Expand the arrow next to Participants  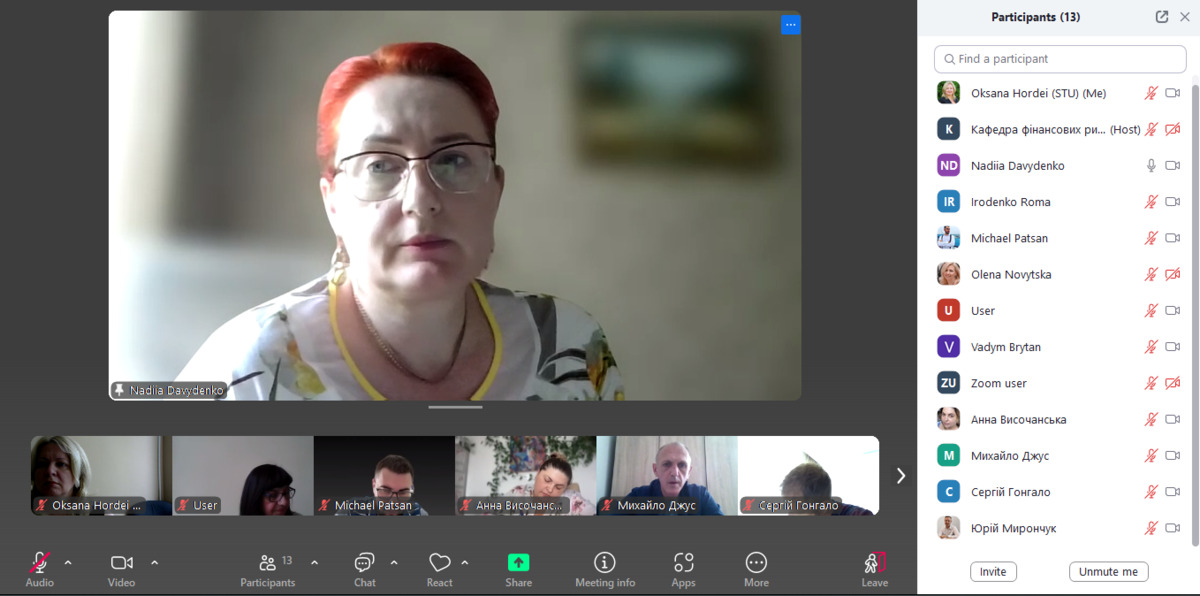coord(314,563)
